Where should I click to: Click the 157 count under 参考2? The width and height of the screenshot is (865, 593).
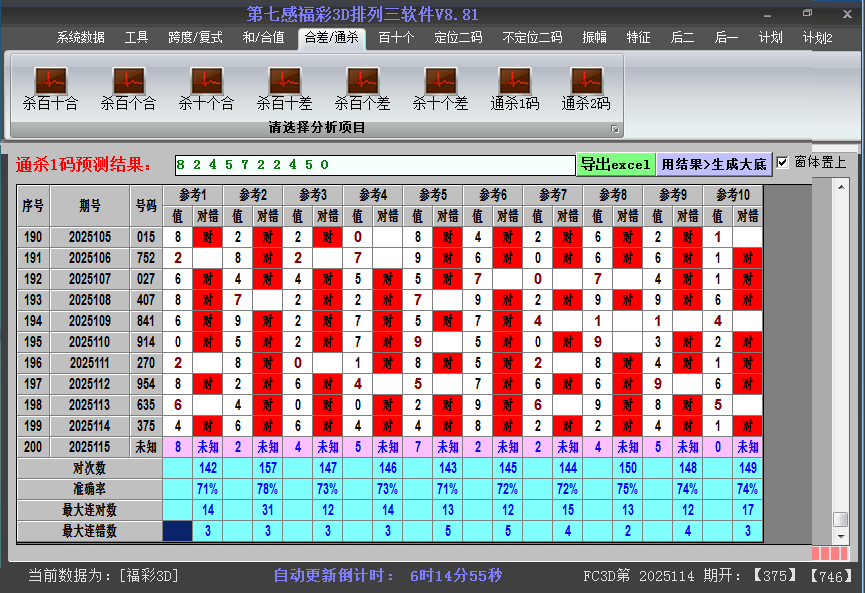[x=268, y=468]
